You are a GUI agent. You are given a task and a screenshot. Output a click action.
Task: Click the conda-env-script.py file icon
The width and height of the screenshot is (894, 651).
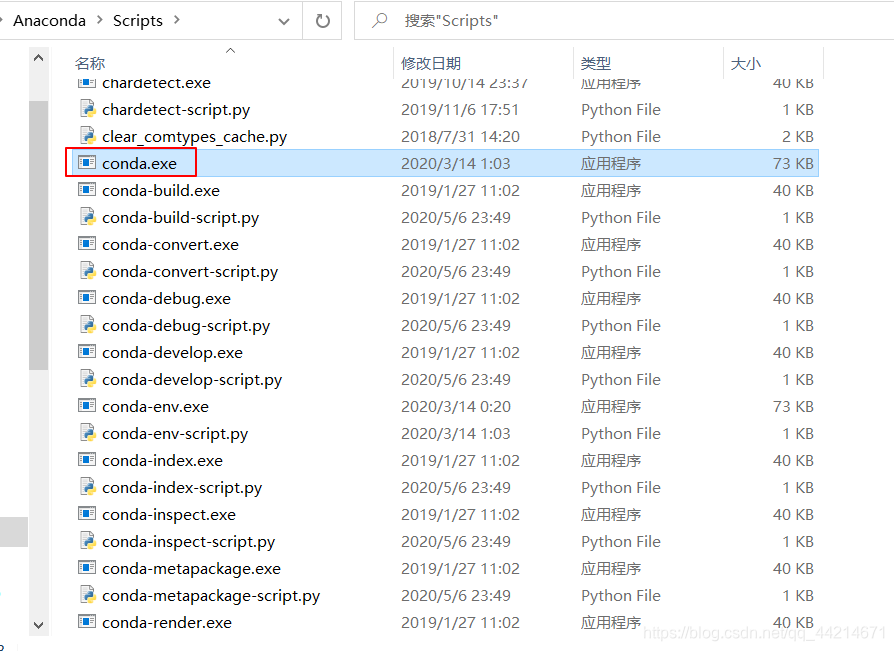tap(87, 433)
